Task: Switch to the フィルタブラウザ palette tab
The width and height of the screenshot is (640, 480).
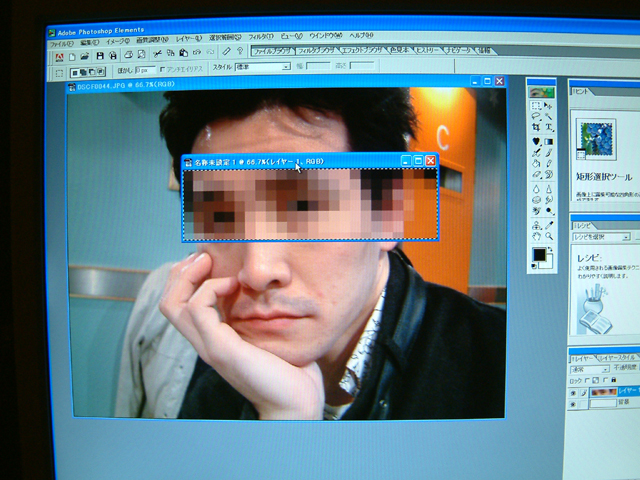Action: [x=316, y=51]
